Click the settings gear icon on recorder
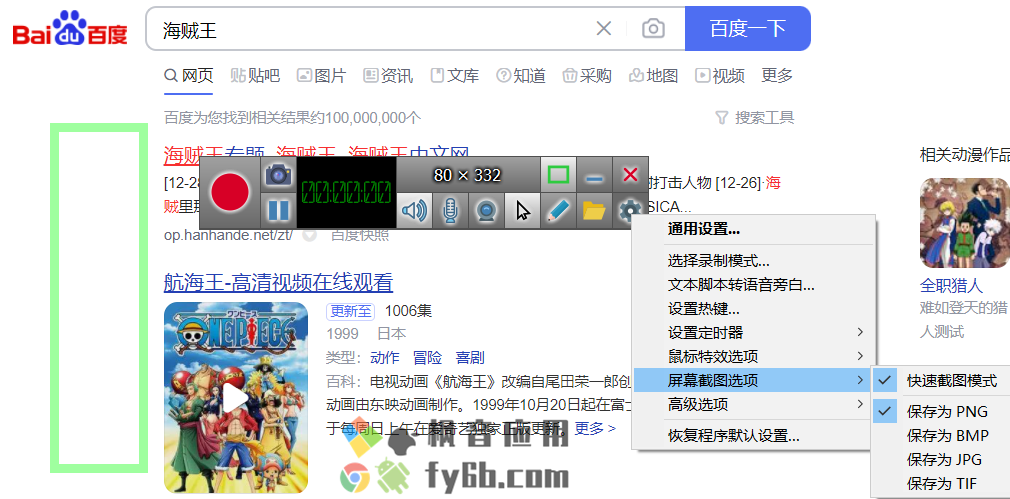1010x499 pixels. (x=629, y=211)
